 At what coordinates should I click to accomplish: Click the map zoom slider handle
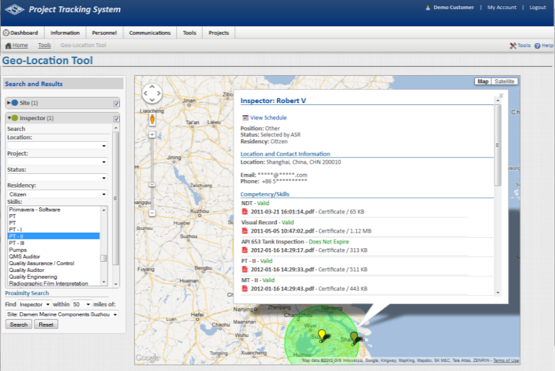click(152, 185)
